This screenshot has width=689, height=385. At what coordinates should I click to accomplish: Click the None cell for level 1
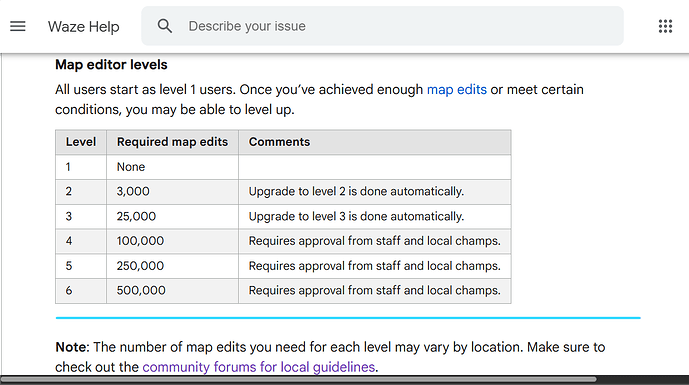coord(172,167)
